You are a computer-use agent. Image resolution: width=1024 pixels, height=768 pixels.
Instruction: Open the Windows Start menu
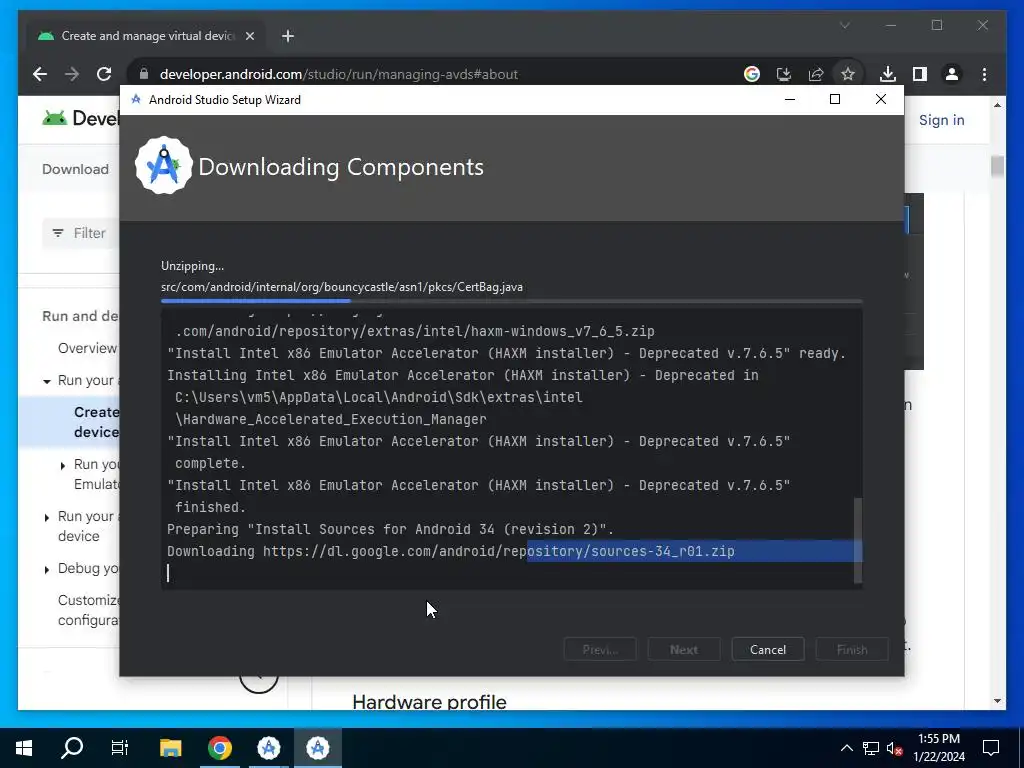24,748
